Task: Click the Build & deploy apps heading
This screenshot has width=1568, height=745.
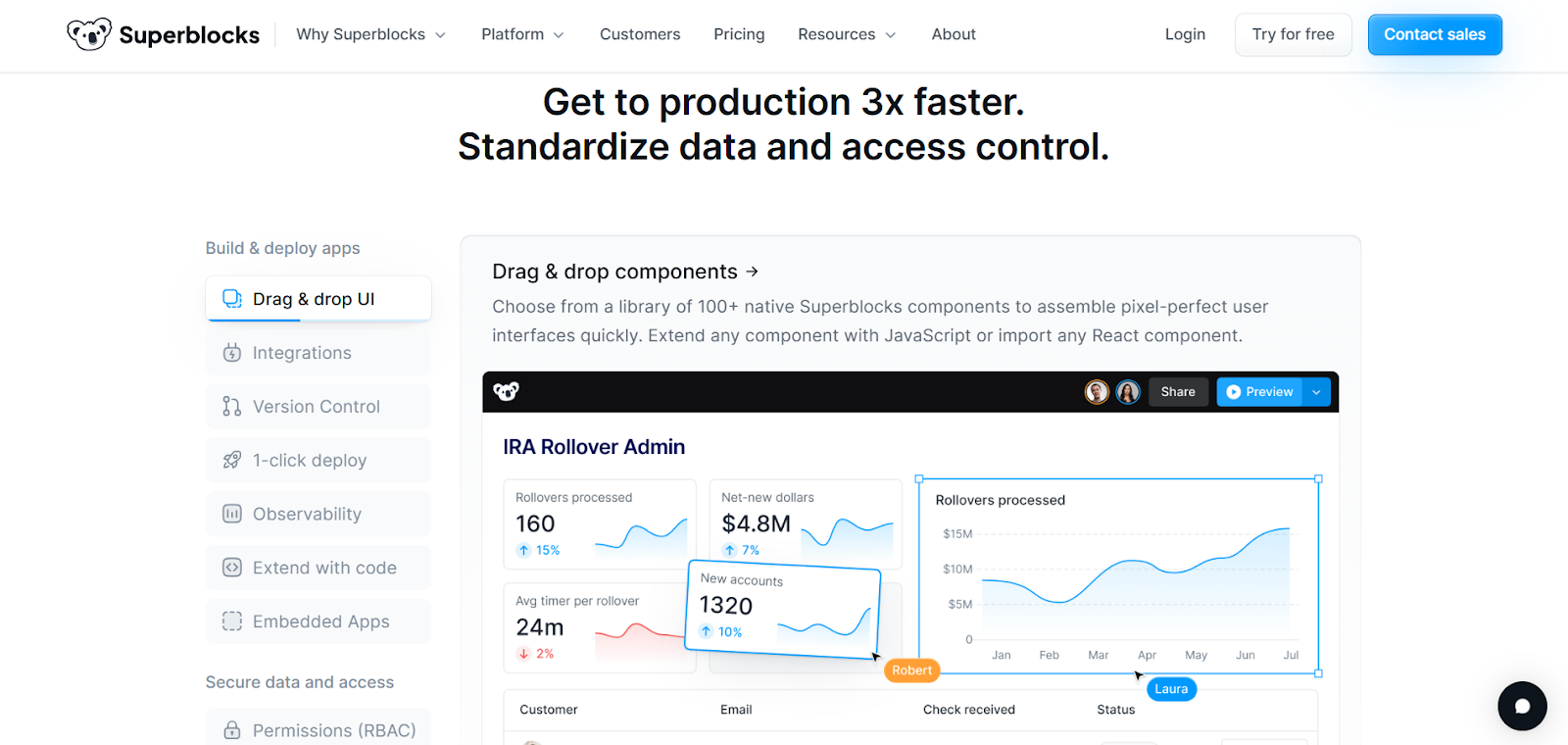Action: click(x=283, y=248)
